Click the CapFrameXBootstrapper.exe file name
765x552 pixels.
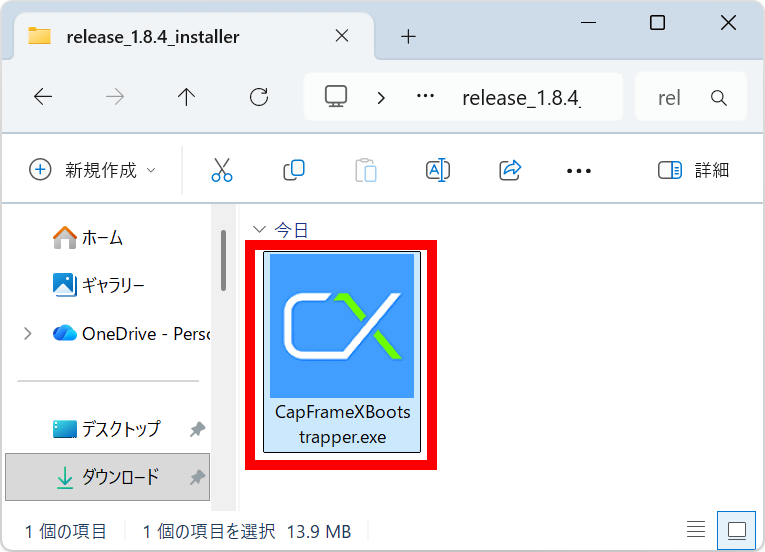click(x=342, y=424)
